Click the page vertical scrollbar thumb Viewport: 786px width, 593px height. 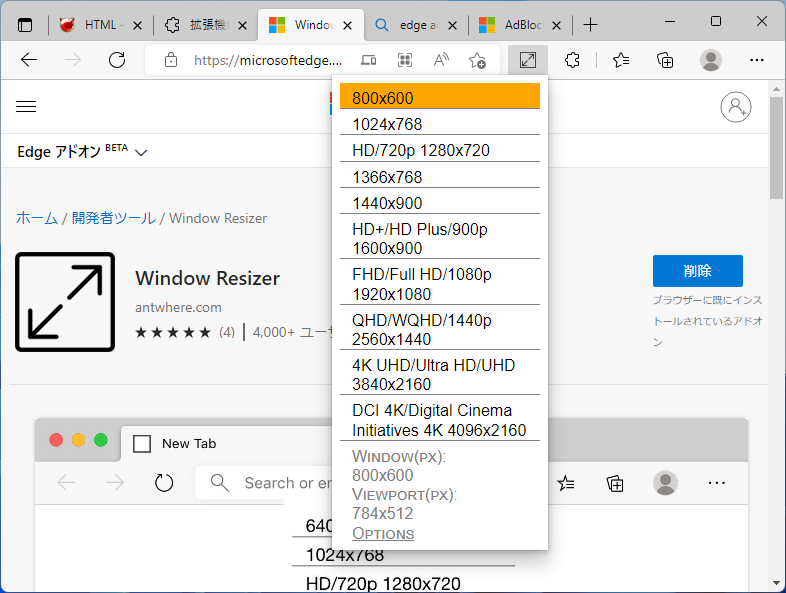(x=776, y=148)
